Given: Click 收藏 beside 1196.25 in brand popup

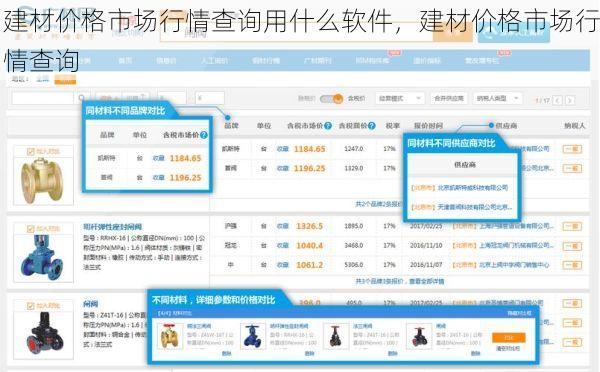Looking at the screenshot, I should (x=158, y=178).
